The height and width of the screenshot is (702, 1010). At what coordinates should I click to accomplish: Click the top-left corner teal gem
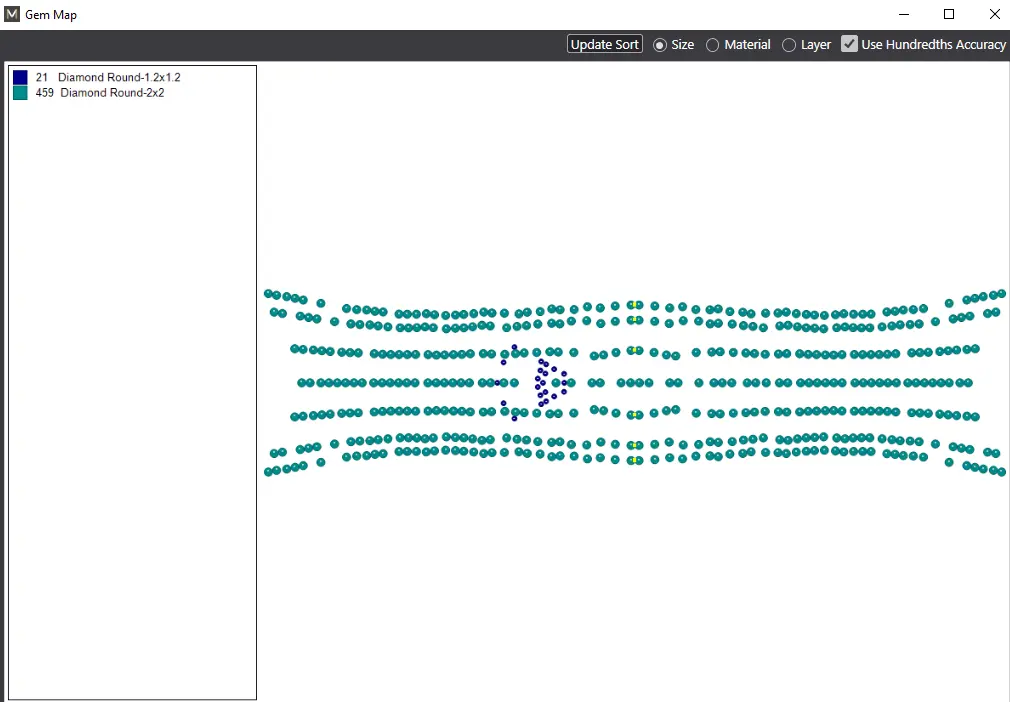[268, 293]
